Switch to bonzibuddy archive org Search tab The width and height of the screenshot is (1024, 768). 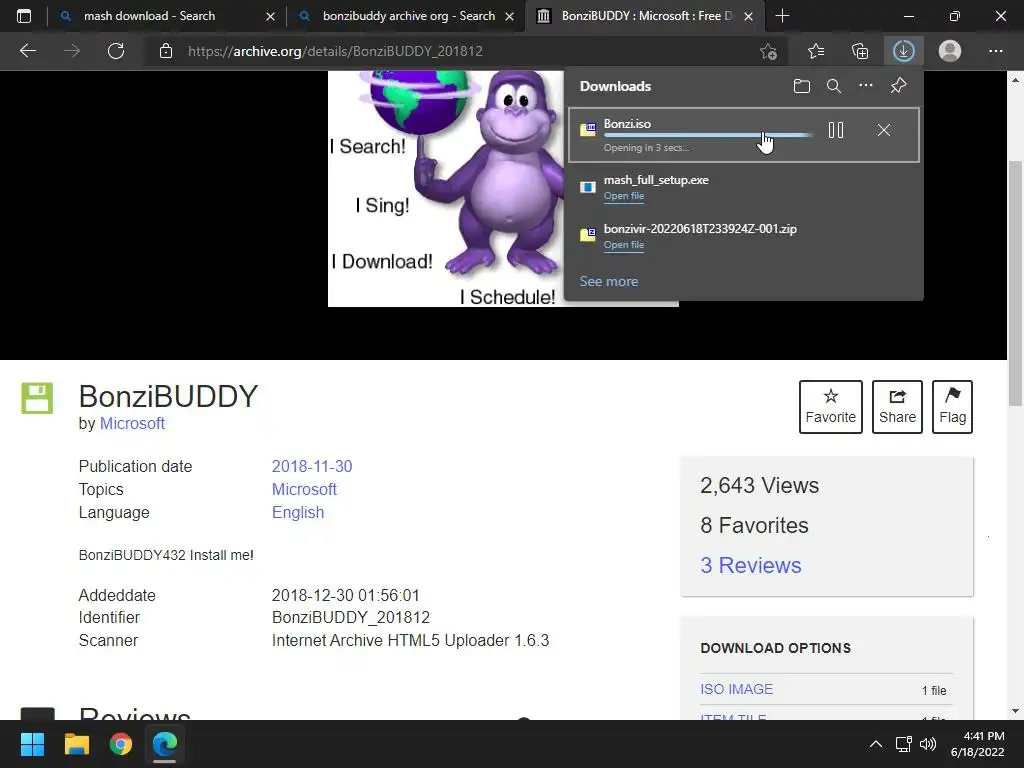pyautogui.click(x=408, y=16)
